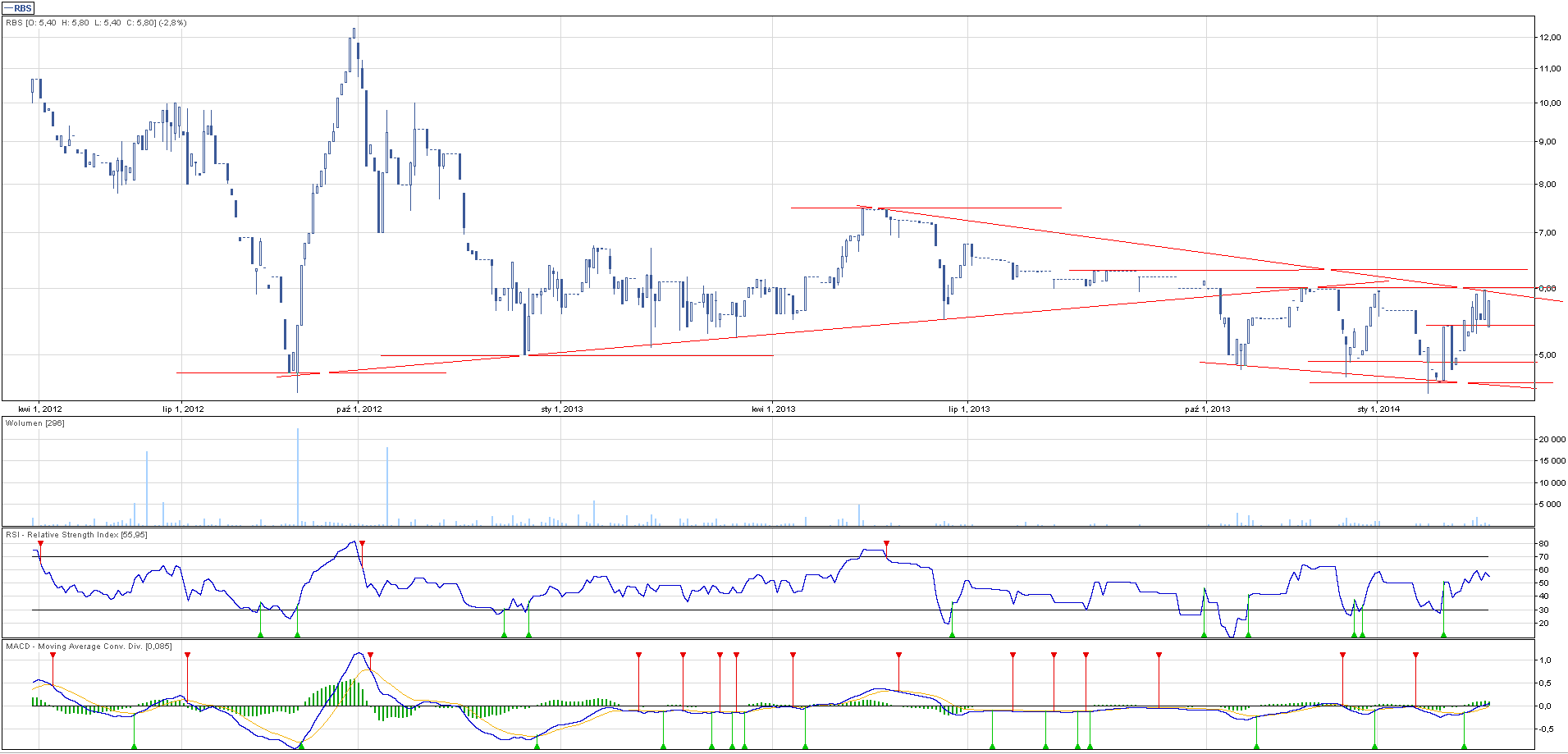The height and width of the screenshot is (754, 1568).
Task: Click the 'kwi 1, 2012' date label
Action: pos(40,409)
